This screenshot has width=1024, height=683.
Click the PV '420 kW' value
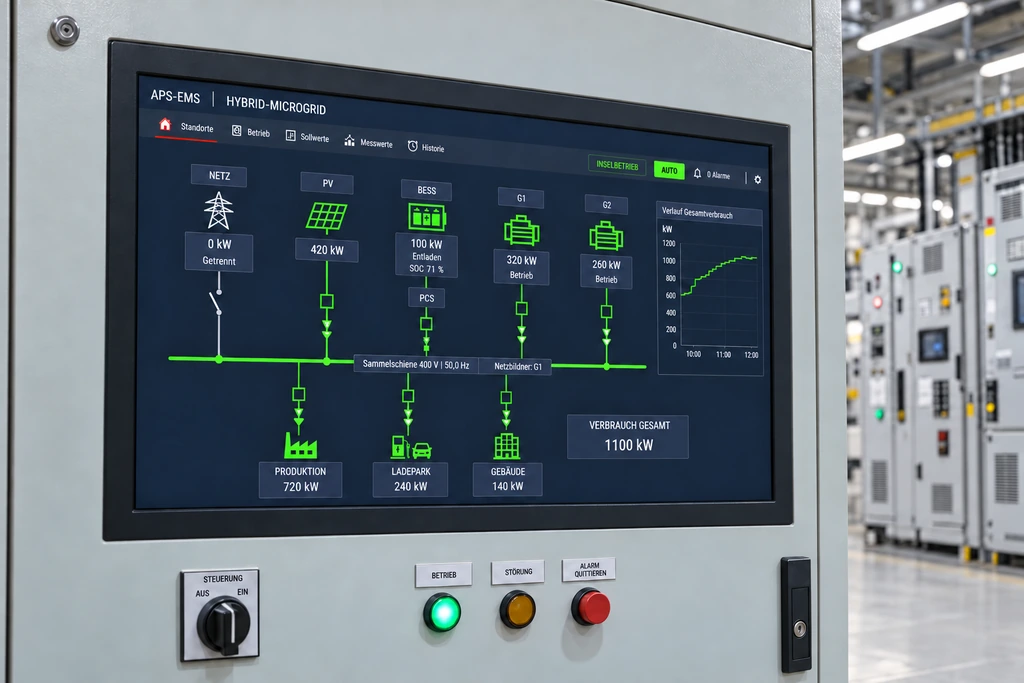(x=327, y=250)
